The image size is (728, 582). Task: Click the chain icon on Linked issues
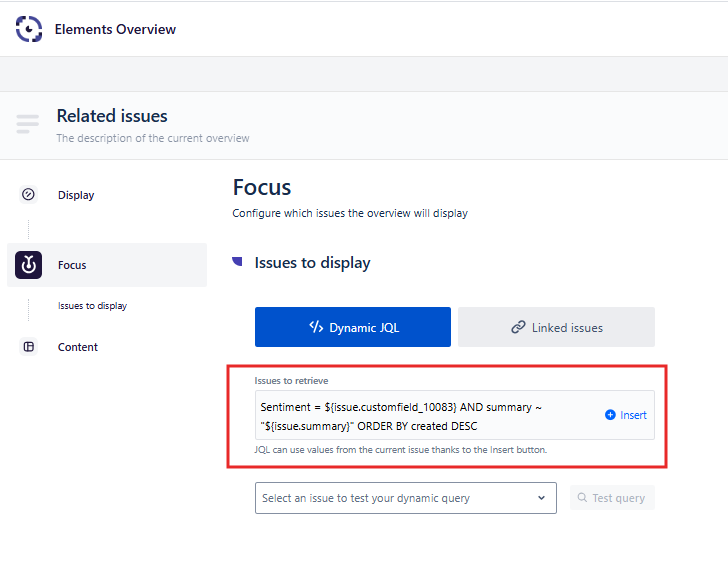click(518, 327)
